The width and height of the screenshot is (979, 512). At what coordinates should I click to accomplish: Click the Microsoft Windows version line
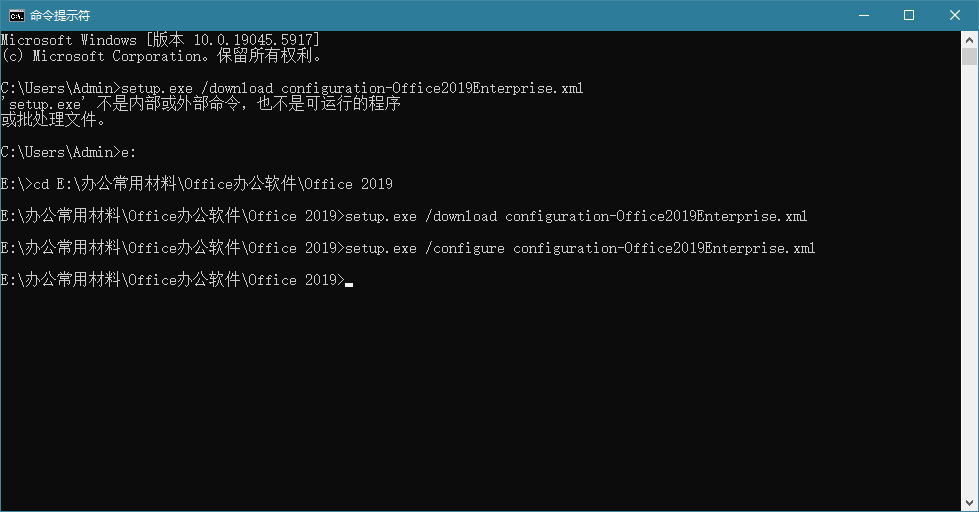160,40
